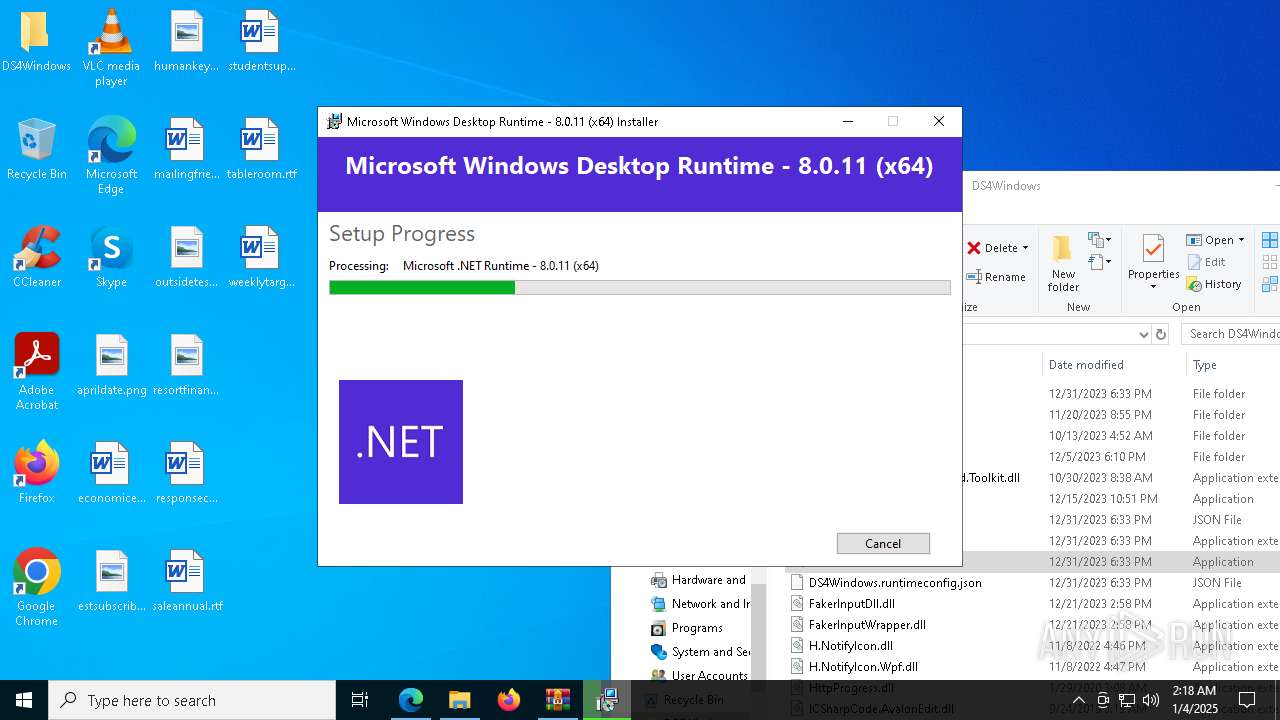
Task: Click the .NET logo tile
Action: (400, 442)
